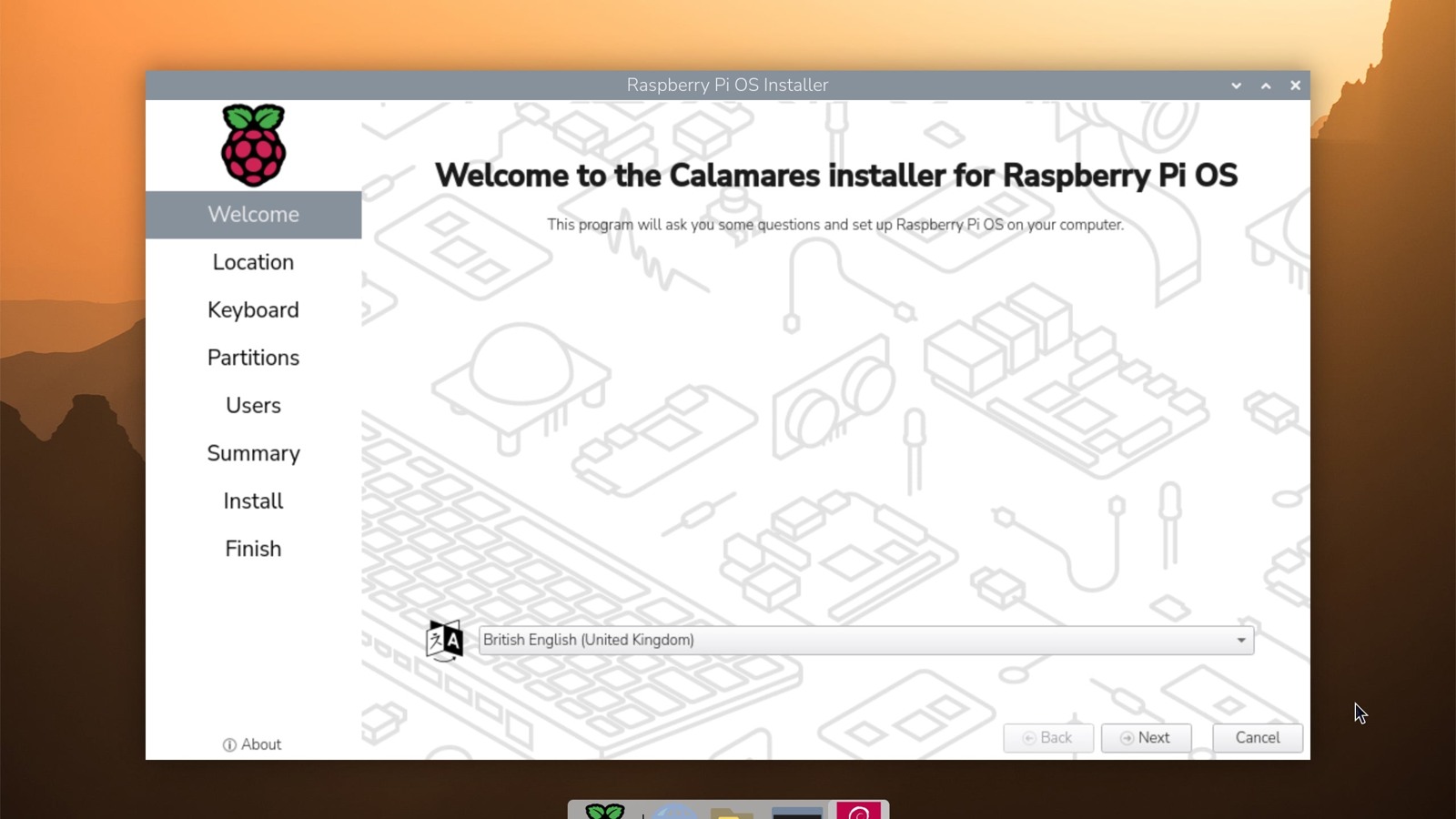Click the Install step label

pos(253,501)
